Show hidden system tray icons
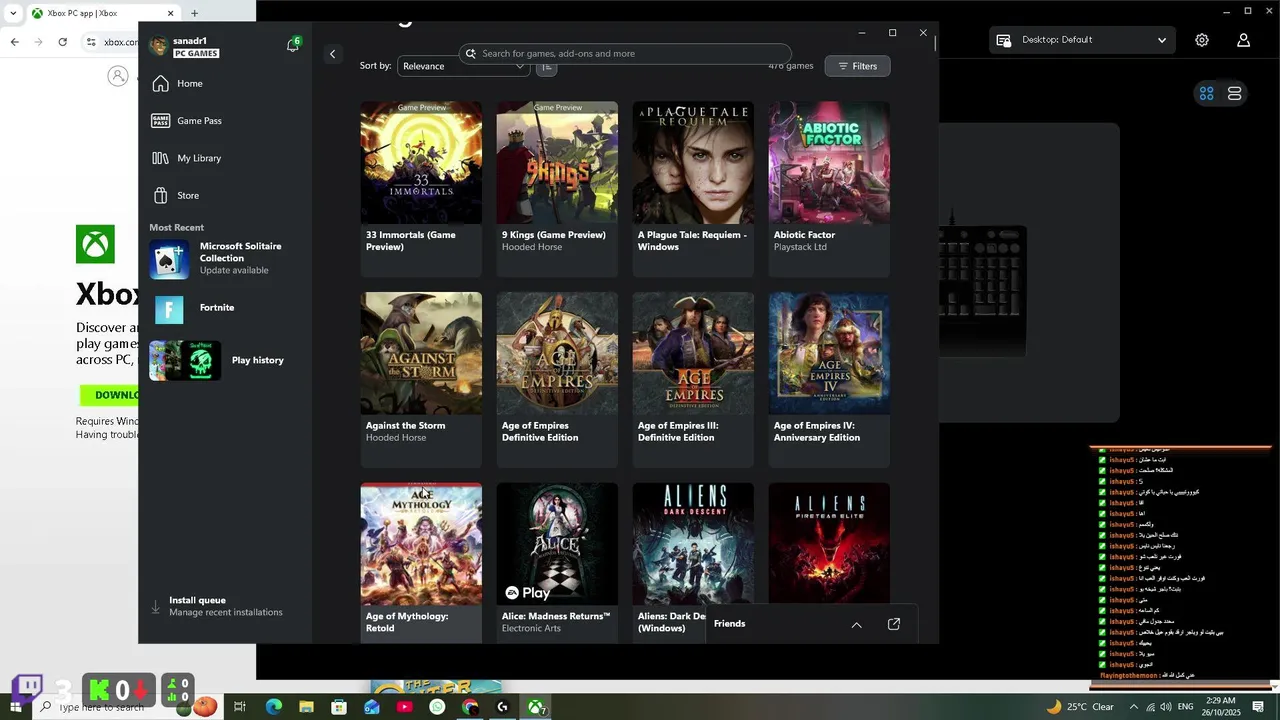 (x=1133, y=707)
